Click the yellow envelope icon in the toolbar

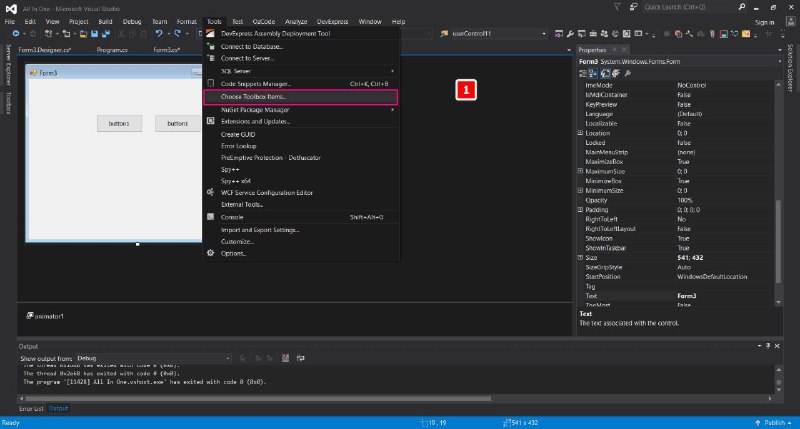click(745, 34)
